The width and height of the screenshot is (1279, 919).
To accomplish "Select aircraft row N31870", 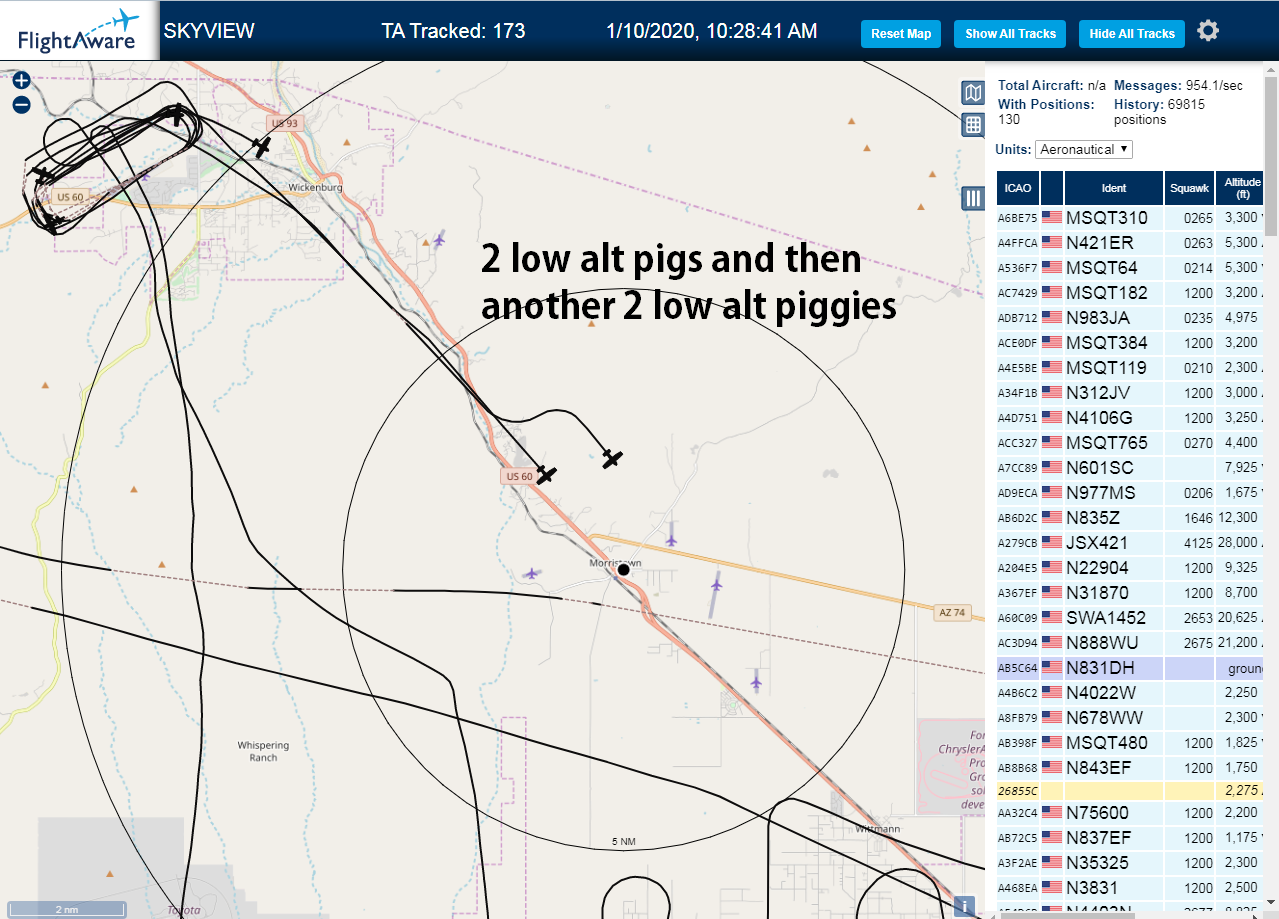I will tap(1130, 592).
